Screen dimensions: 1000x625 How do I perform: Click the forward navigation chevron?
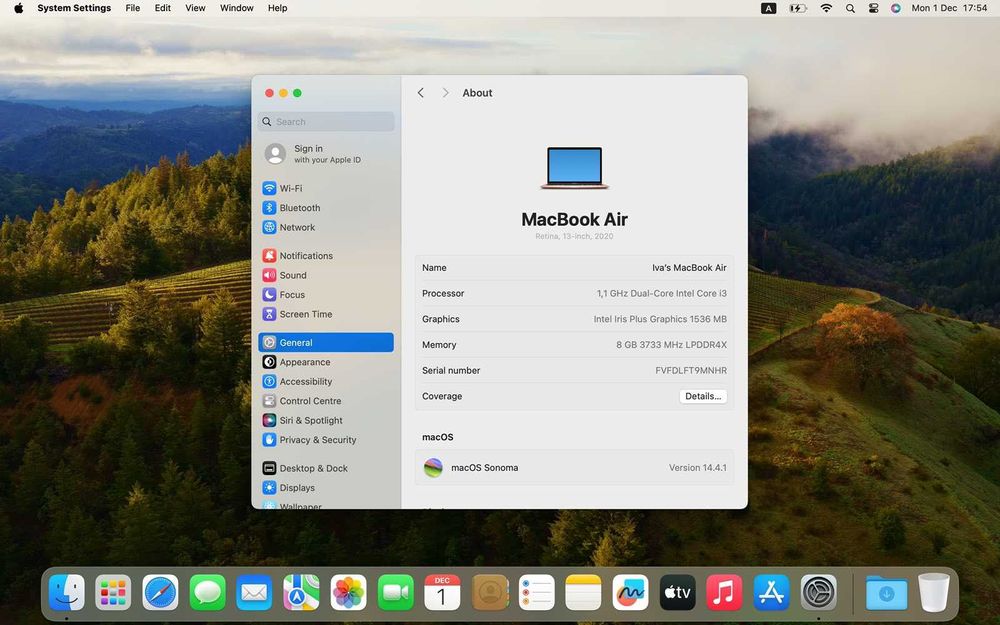pyautogui.click(x=445, y=93)
